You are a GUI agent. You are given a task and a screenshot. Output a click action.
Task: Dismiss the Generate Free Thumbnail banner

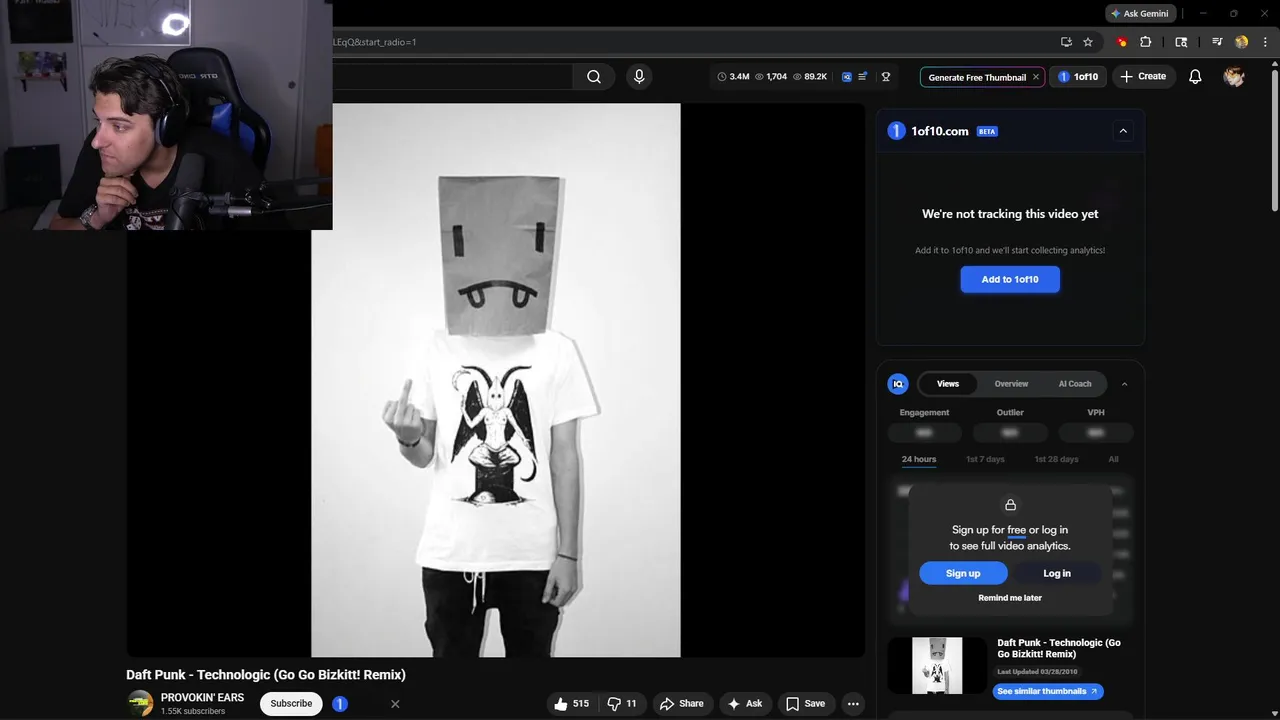pyautogui.click(x=1036, y=77)
